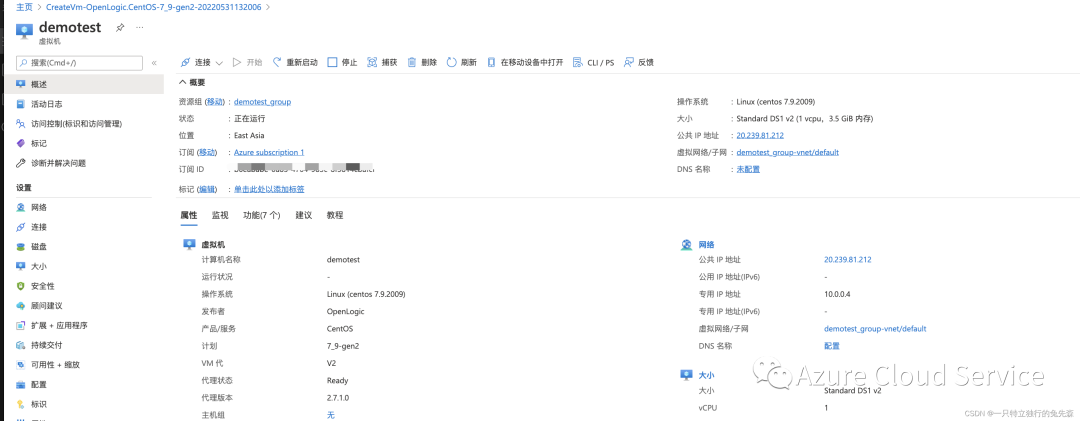Click the private IP value 10.0.0.4

838,294
